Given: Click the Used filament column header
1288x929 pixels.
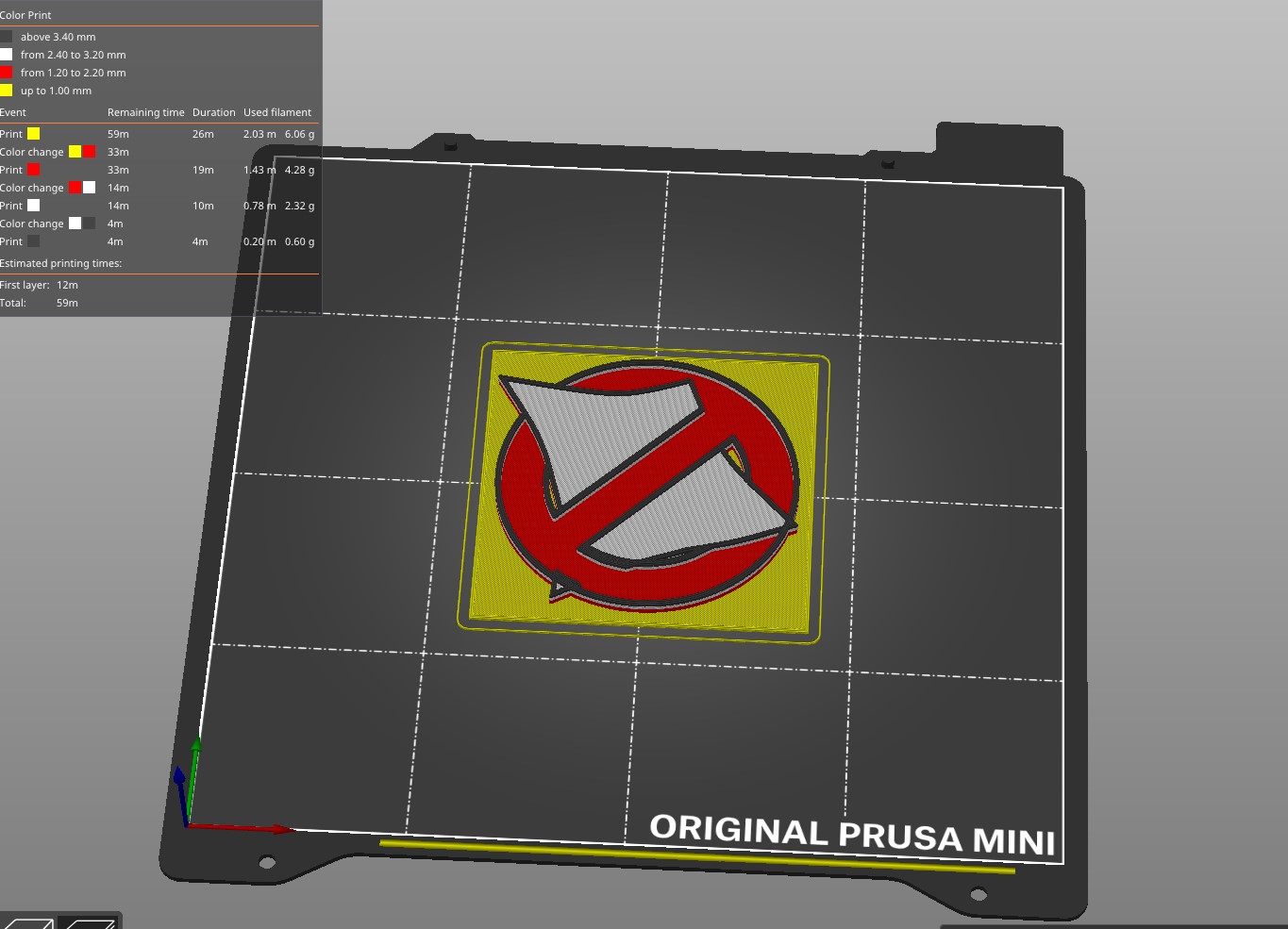Looking at the screenshot, I should click(276, 111).
